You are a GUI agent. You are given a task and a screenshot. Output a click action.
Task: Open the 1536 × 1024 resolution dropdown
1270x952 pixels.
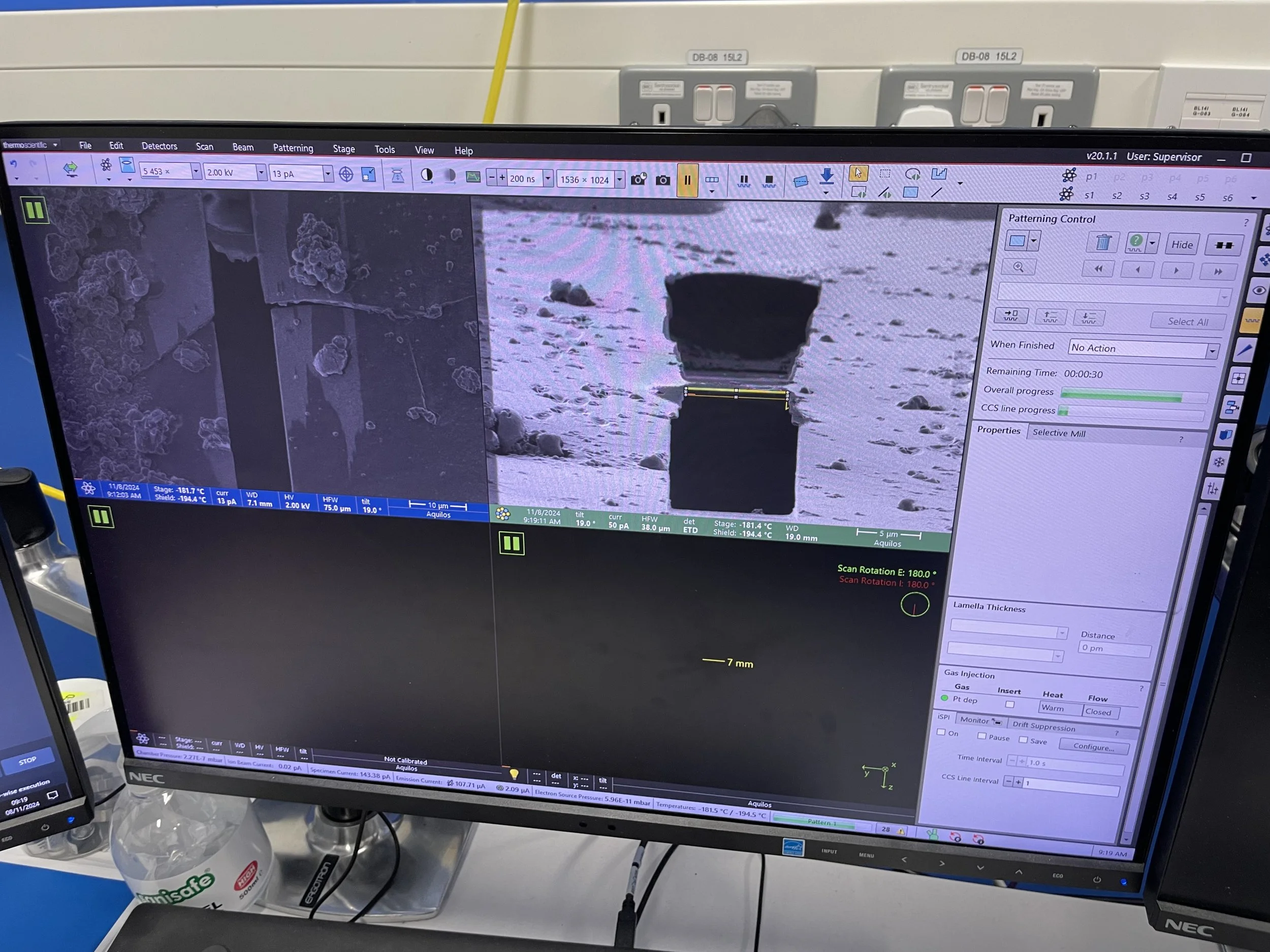tap(619, 180)
